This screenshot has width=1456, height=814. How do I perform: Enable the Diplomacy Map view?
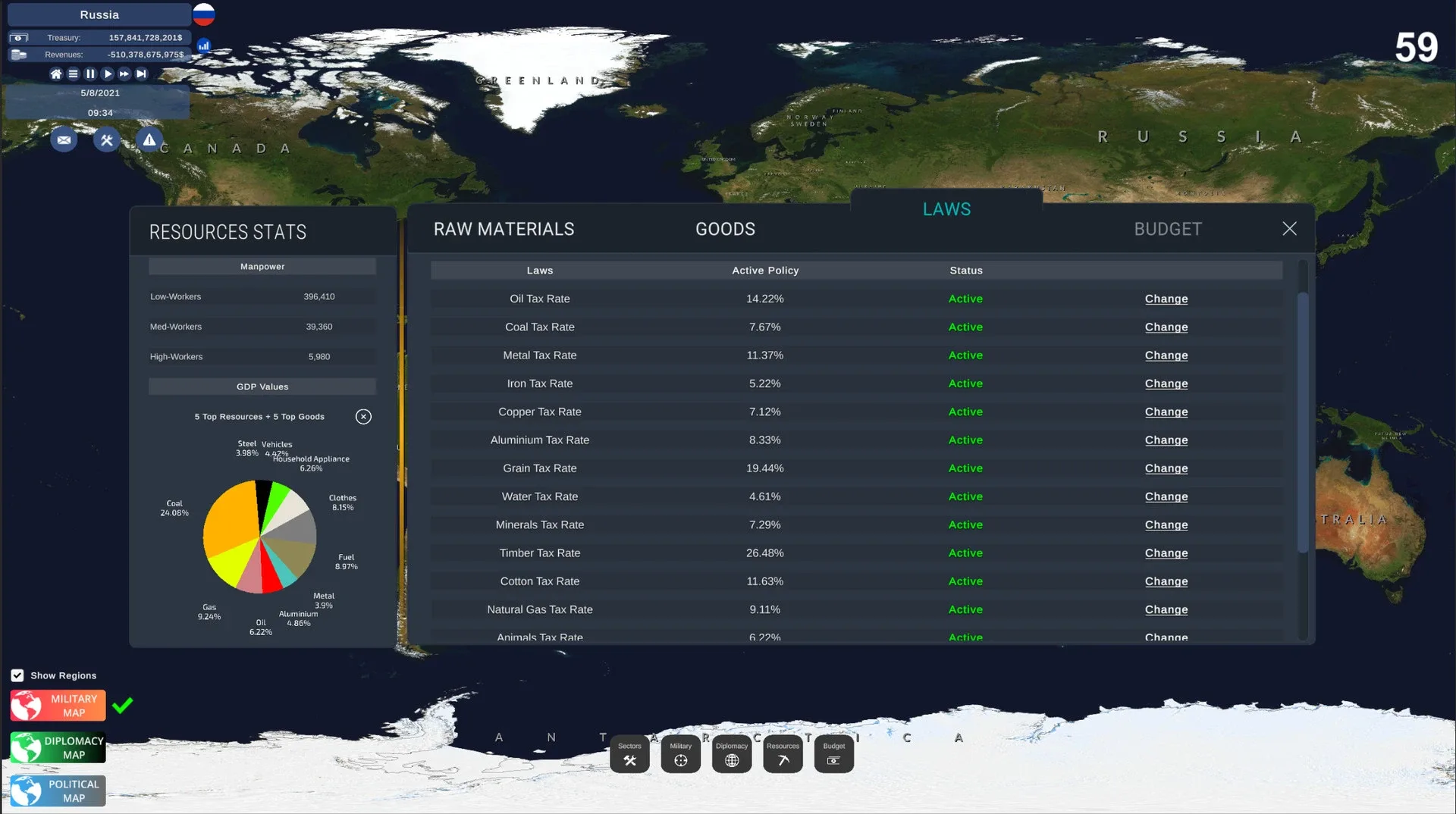[x=58, y=747]
